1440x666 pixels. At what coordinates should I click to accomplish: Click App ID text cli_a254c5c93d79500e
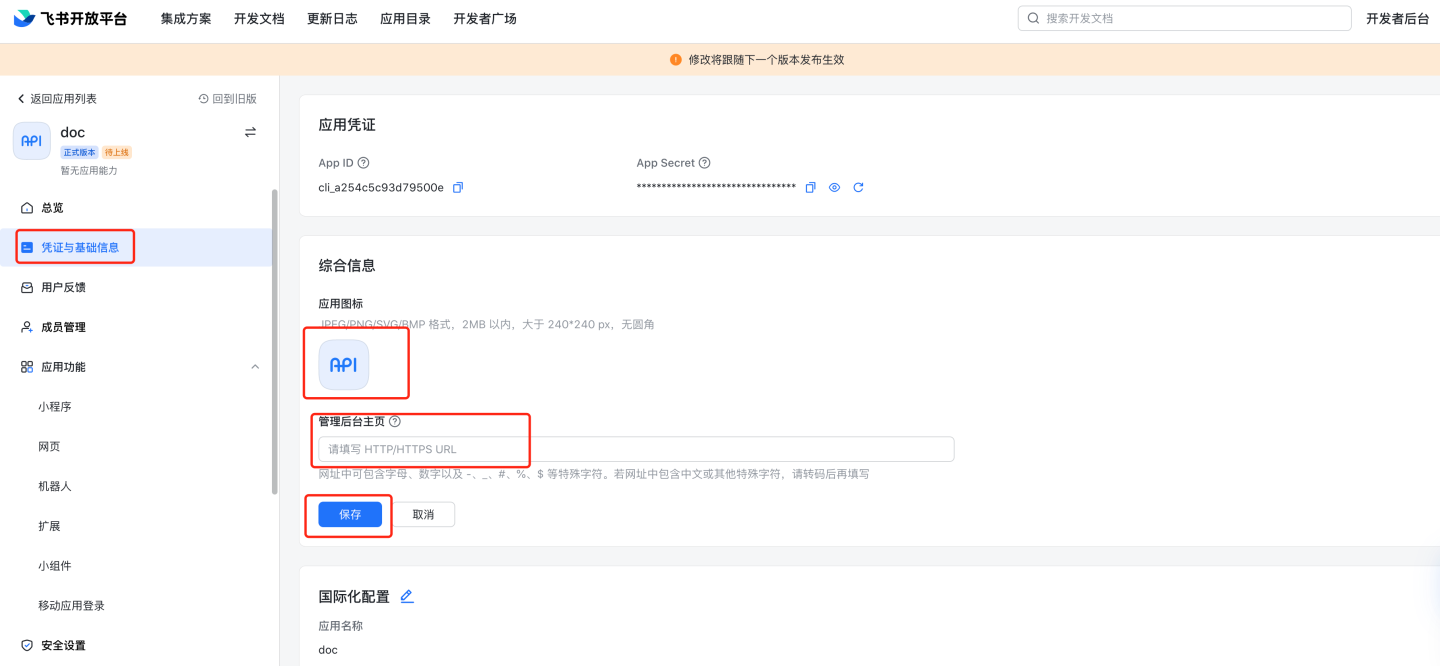click(381, 187)
